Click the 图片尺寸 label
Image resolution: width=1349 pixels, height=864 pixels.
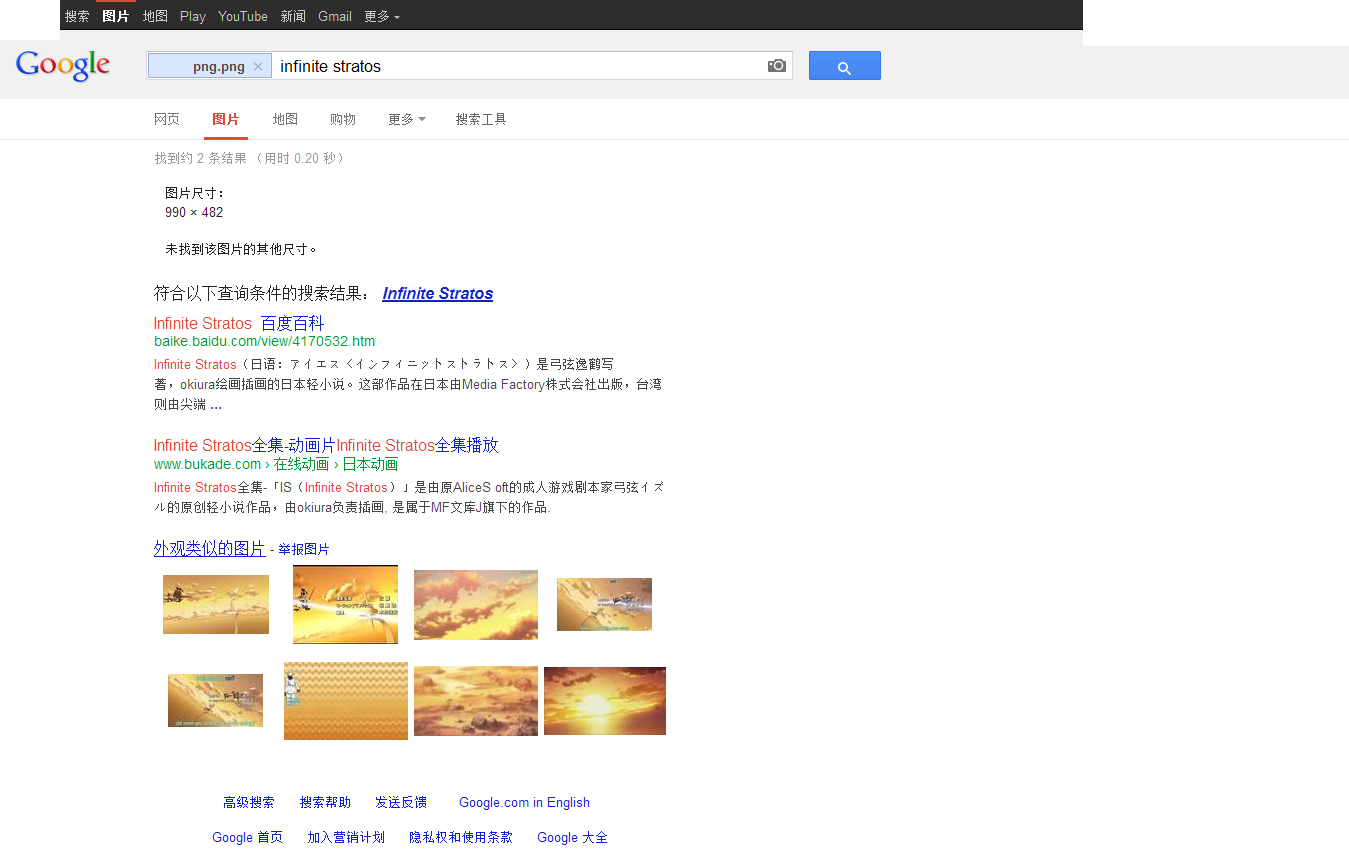tap(195, 193)
